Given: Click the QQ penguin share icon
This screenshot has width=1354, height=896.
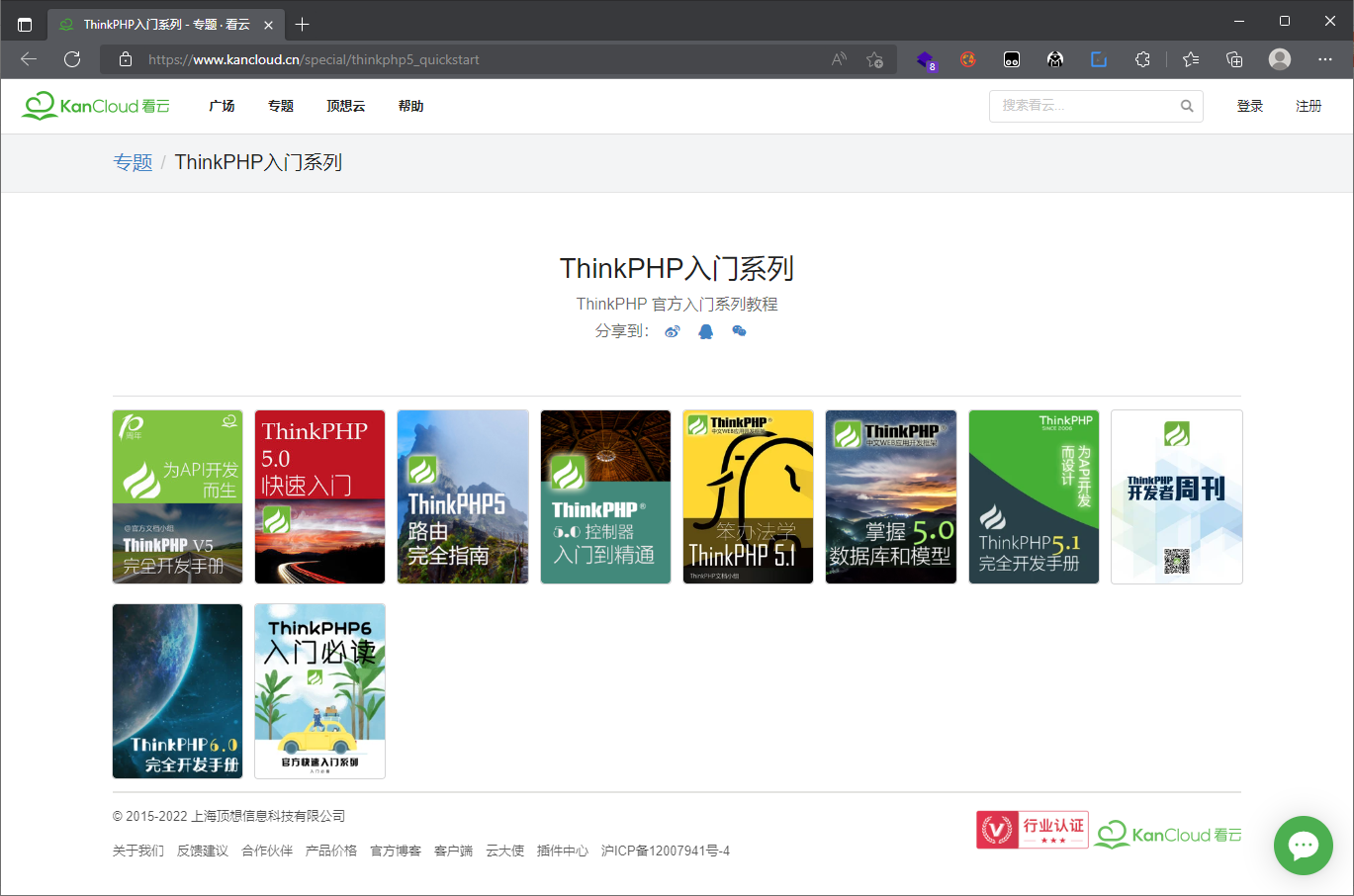Looking at the screenshot, I should 705,331.
